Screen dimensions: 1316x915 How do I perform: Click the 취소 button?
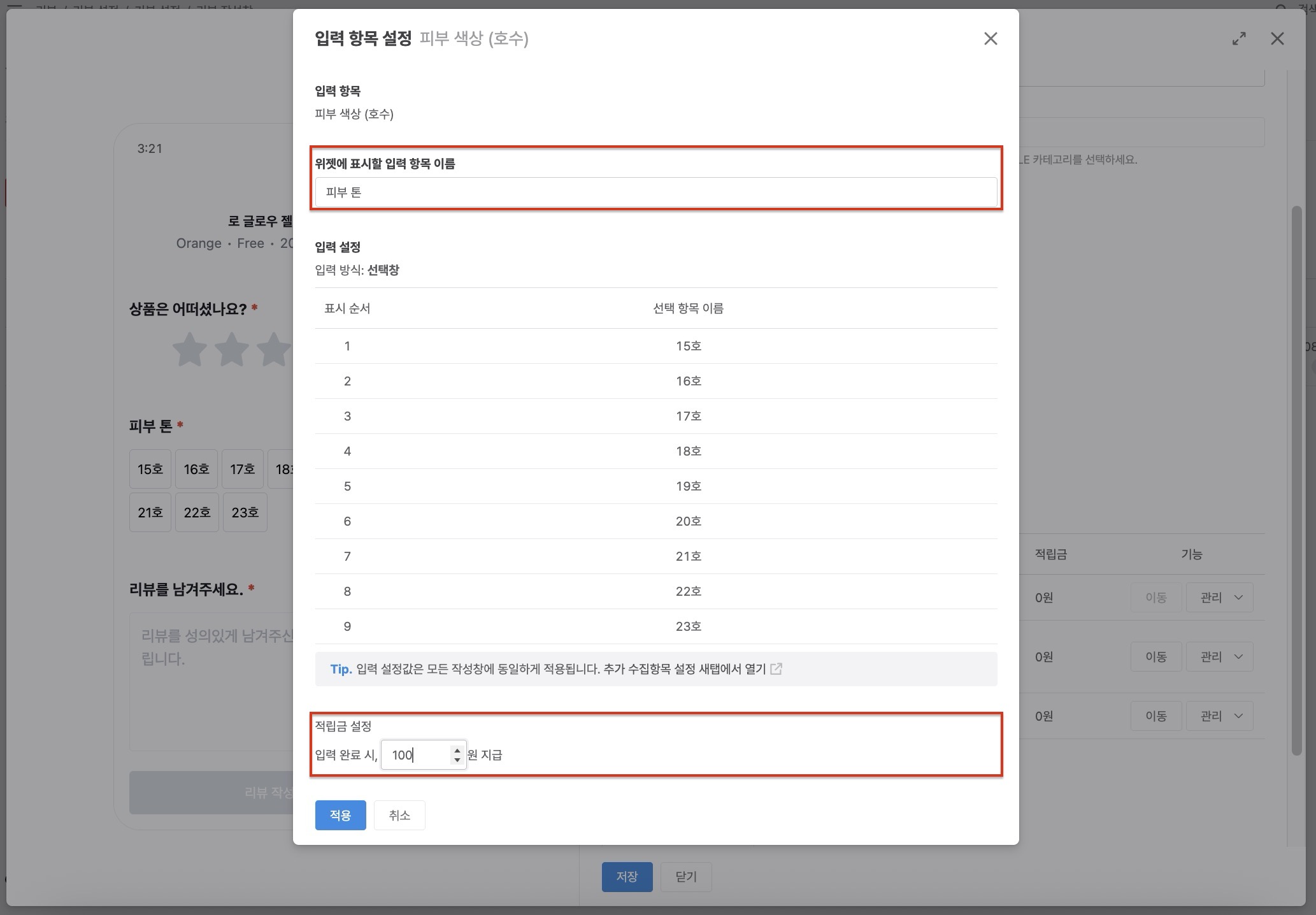tap(399, 815)
